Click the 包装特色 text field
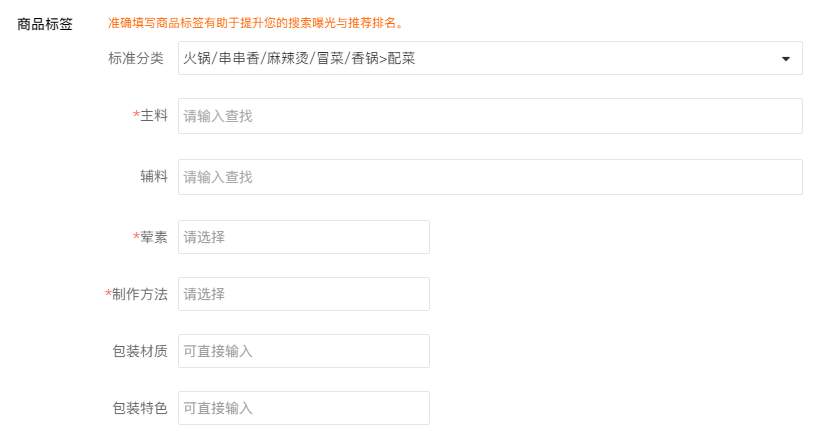 point(304,408)
